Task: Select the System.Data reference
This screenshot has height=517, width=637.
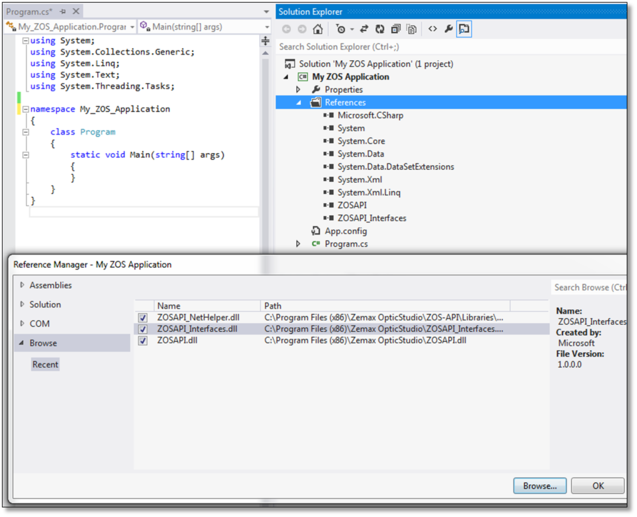Action: point(361,154)
